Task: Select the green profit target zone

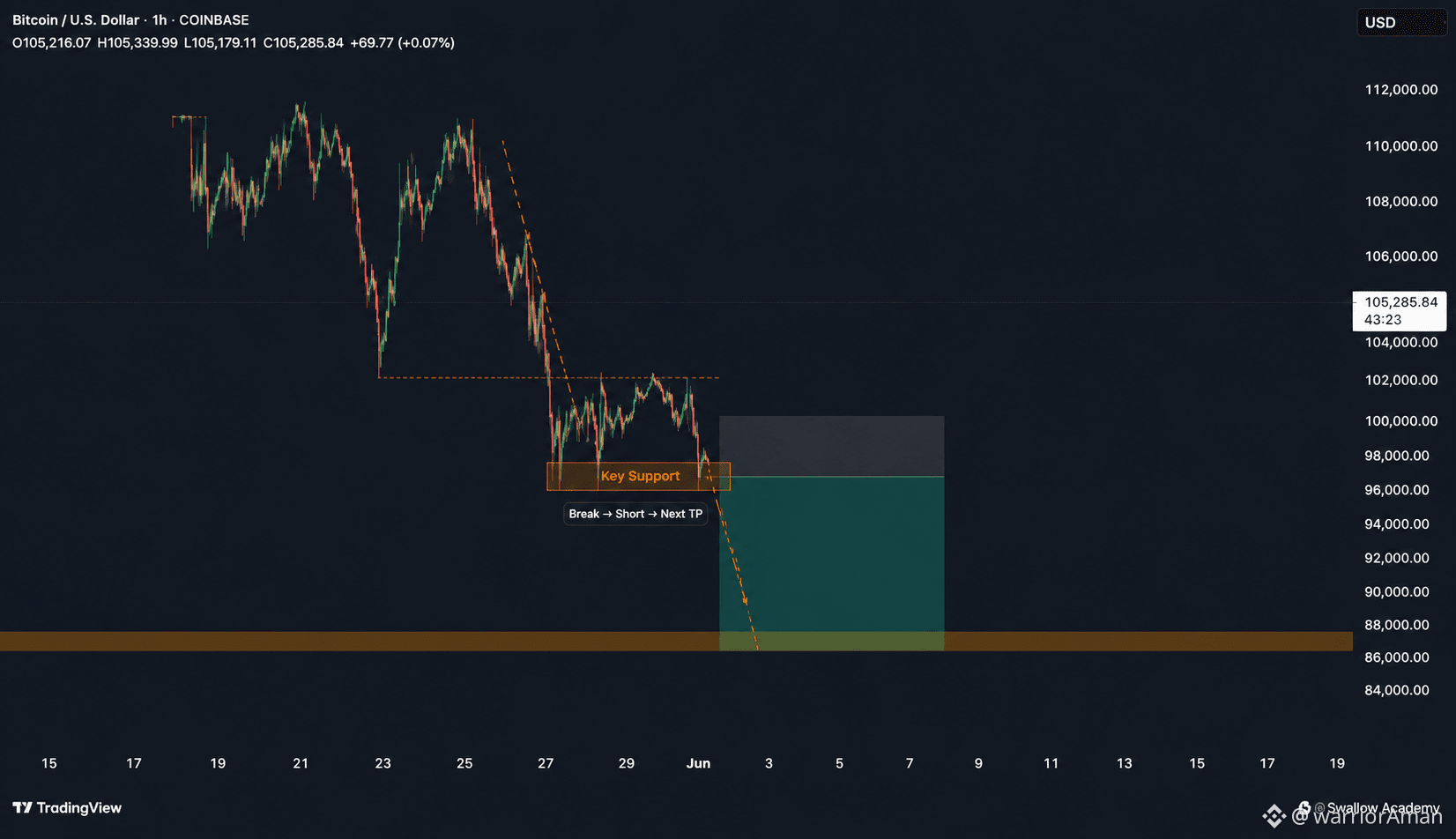Action: (x=831, y=563)
